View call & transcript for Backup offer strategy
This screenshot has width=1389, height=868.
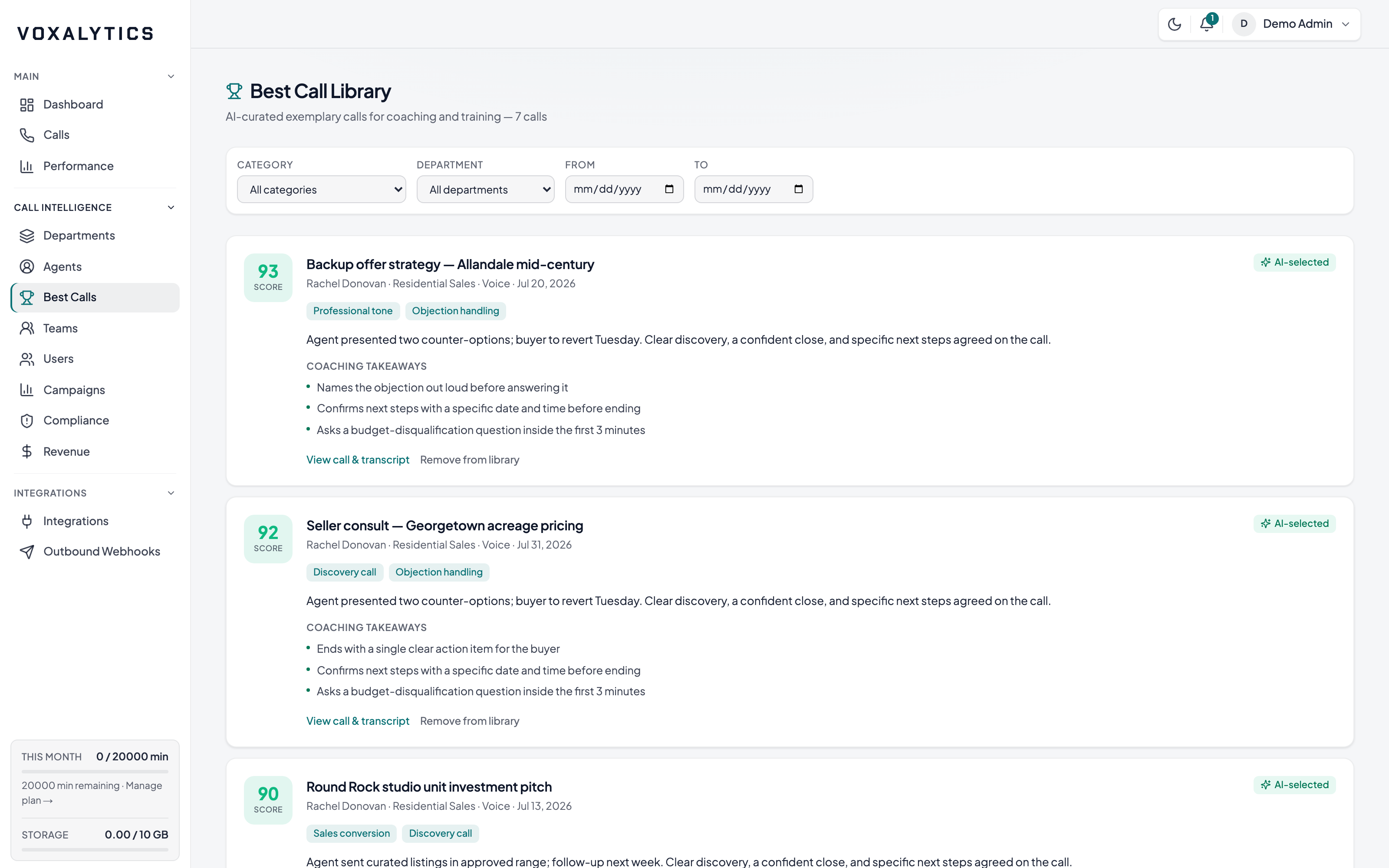pyautogui.click(x=358, y=460)
